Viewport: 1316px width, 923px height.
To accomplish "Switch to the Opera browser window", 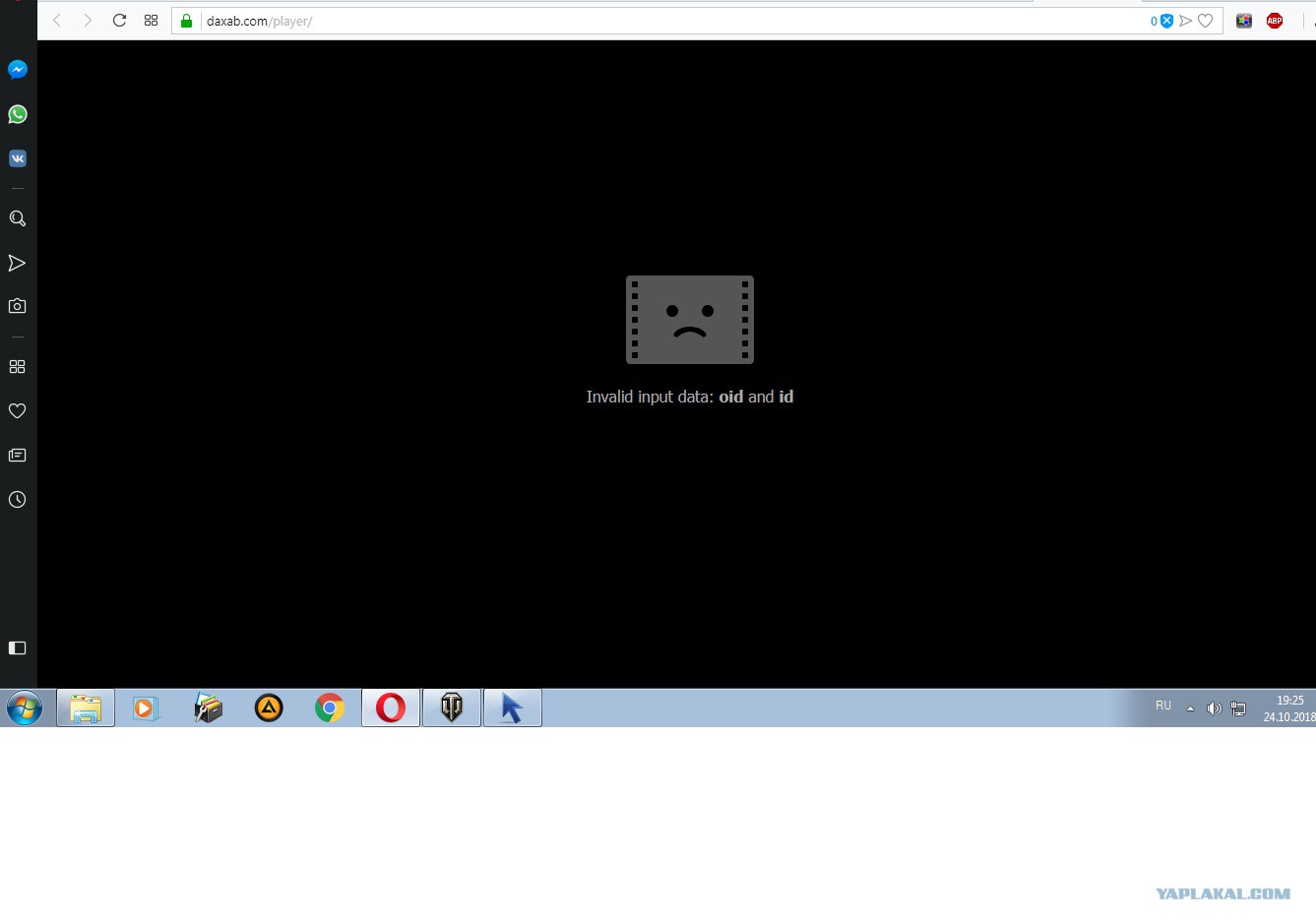I will tap(391, 708).
